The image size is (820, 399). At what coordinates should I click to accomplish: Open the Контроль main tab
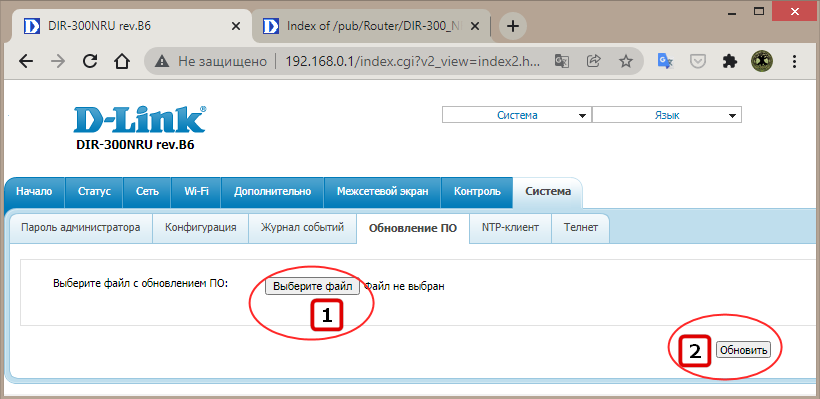[x=477, y=192]
